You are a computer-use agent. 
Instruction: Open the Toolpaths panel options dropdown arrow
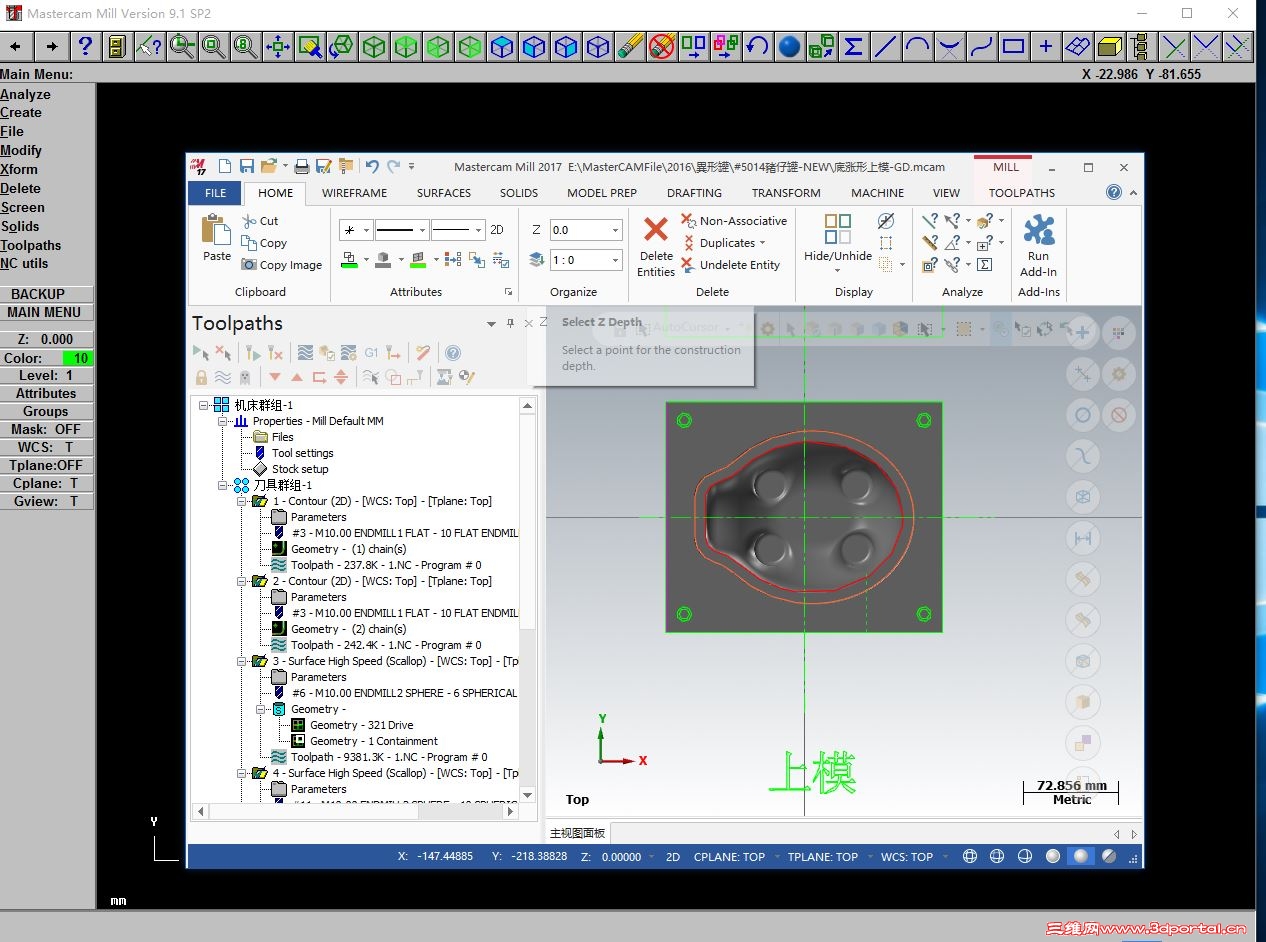pos(491,323)
